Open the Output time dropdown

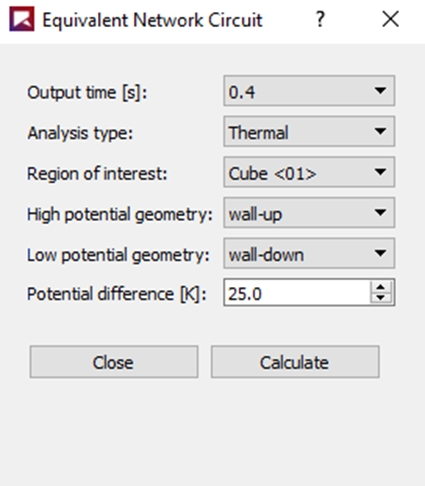pyautogui.click(x=309, y=91)
